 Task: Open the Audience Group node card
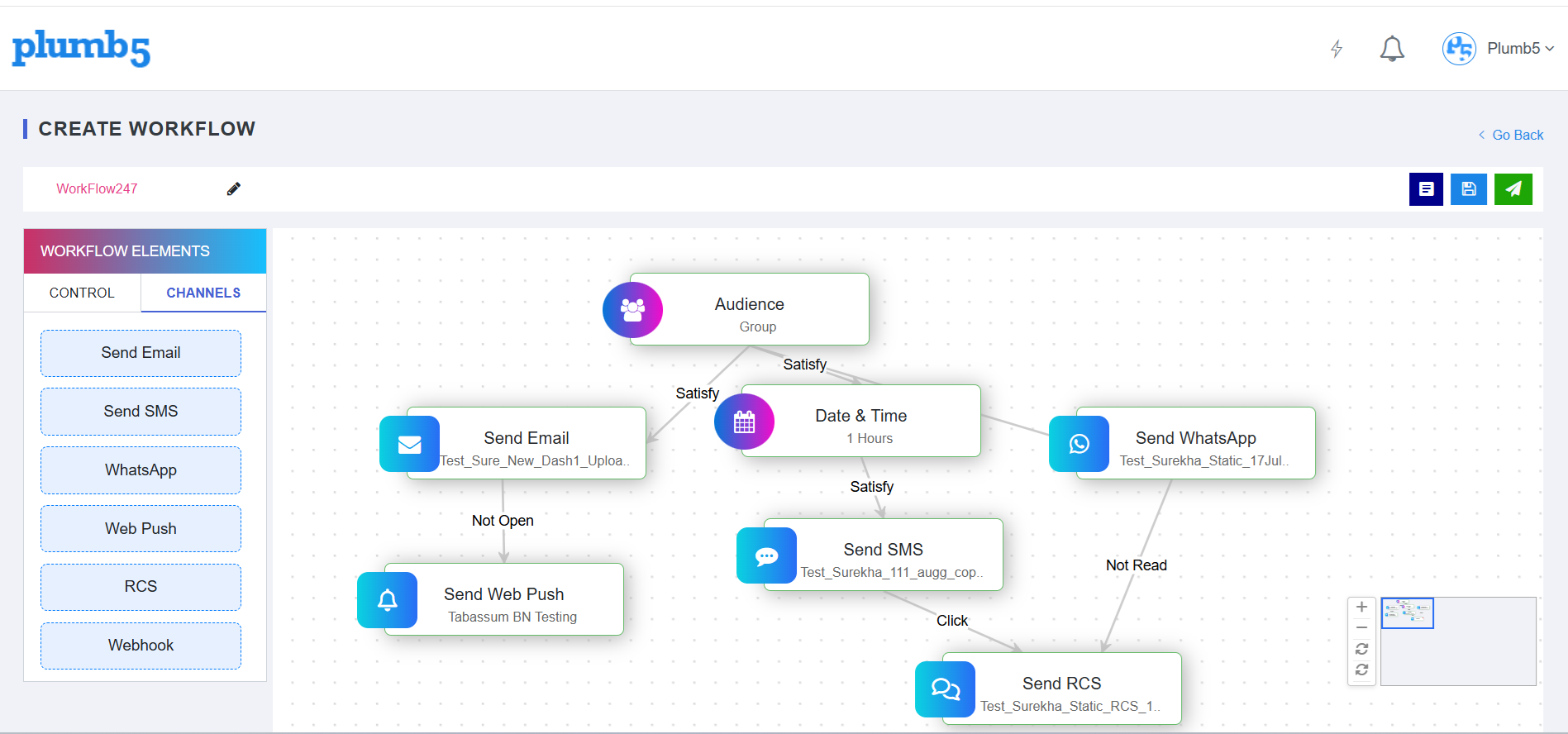(x=750, y=309)
